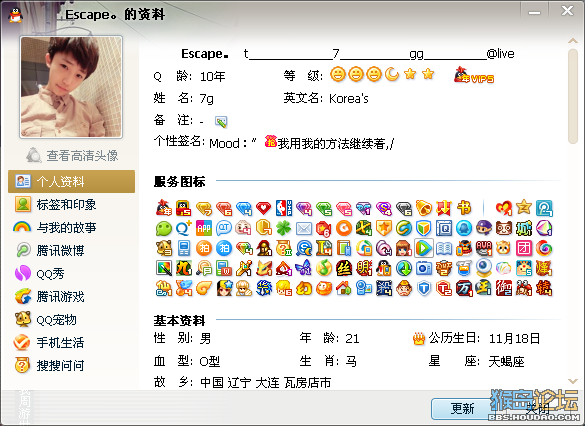Viewport: 585px width, 426px height.
Task: Open the envelope mail service icon
Action: point(304,229)
